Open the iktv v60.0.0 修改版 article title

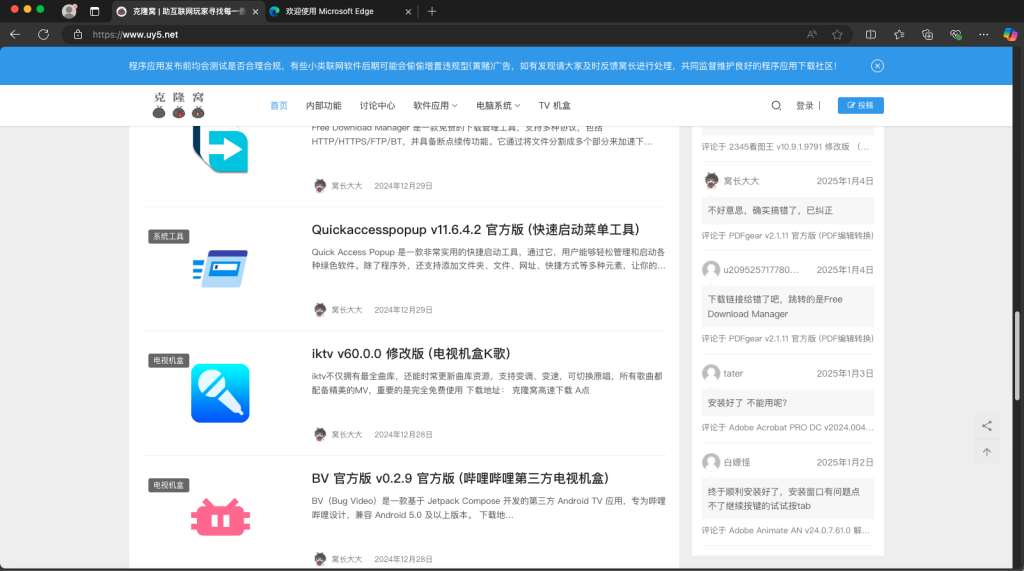pos(411,353)
